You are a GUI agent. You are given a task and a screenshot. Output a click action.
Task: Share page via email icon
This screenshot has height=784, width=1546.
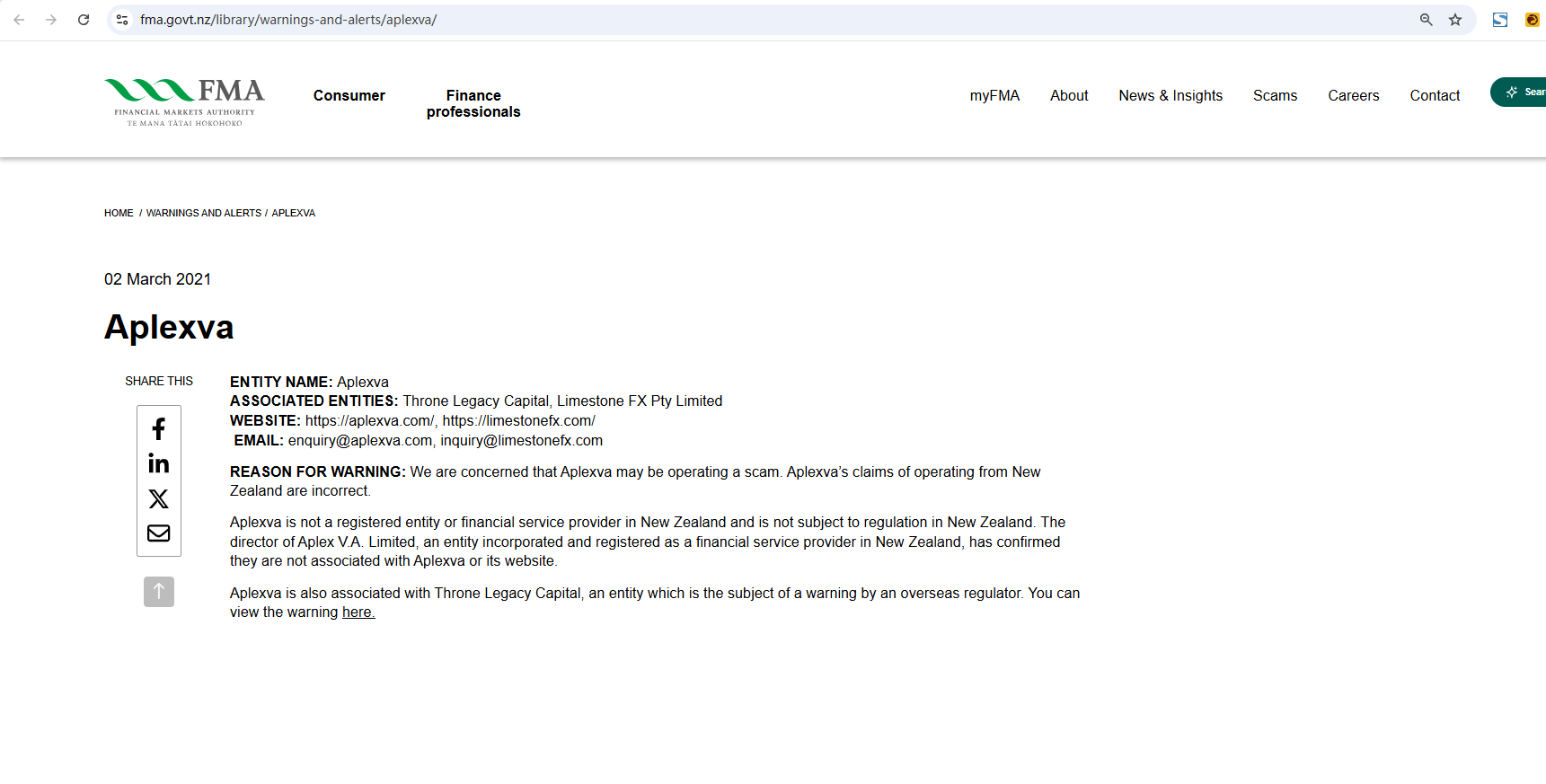pyautogui.click(x=158, y=533)
